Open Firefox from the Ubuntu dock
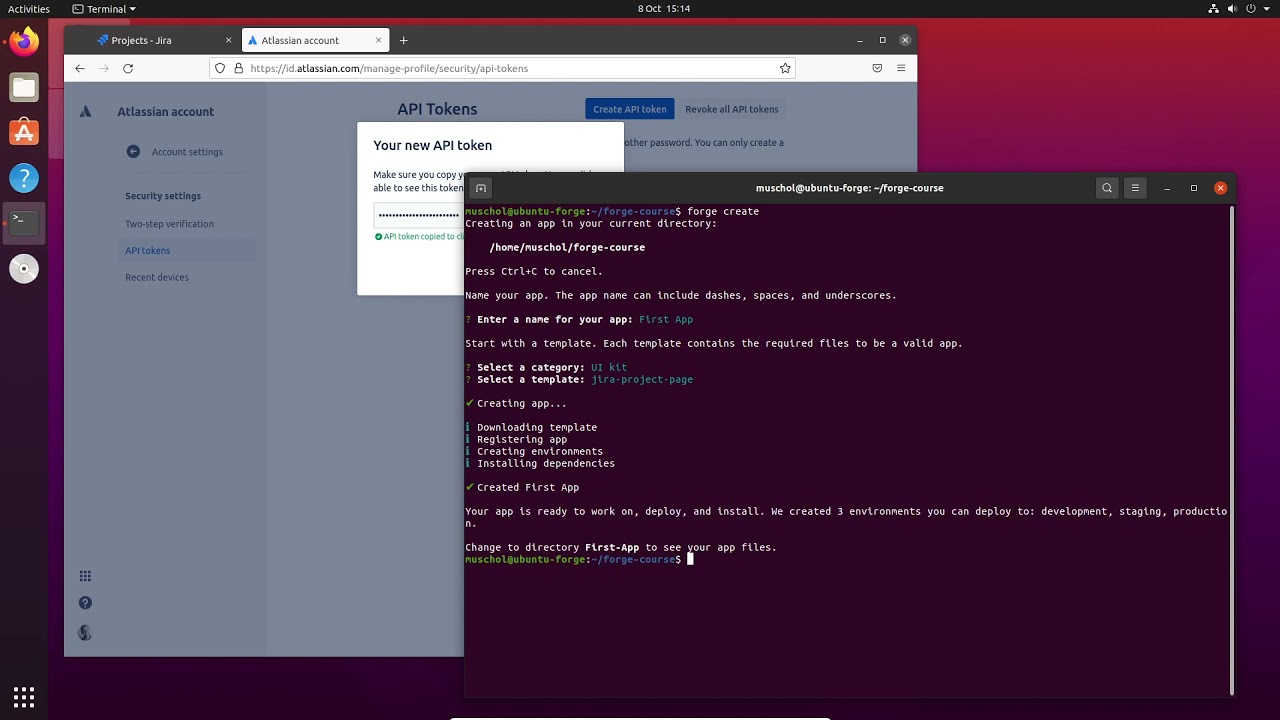 (x=24, y=42)
